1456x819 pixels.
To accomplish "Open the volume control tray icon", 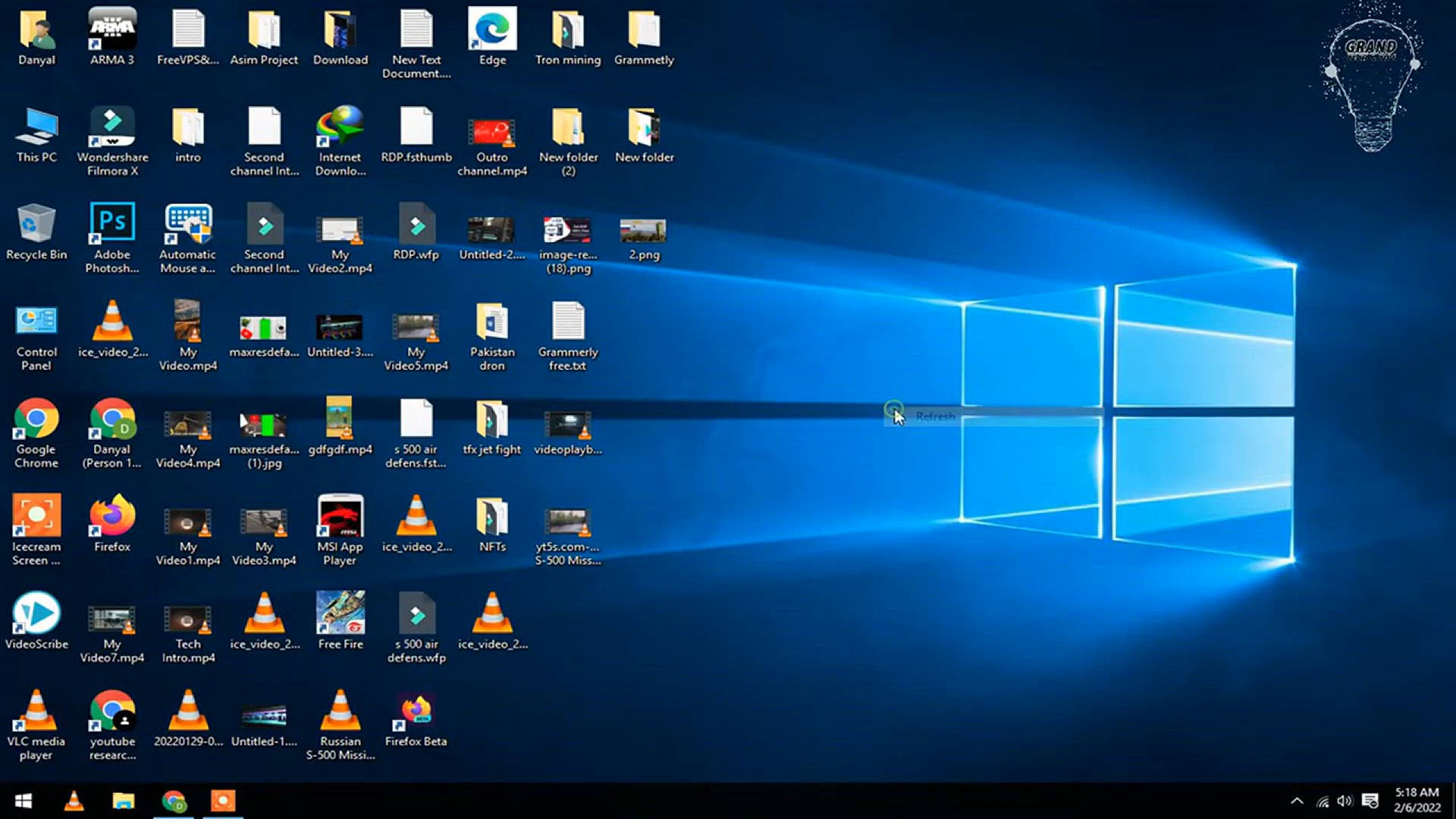I will tap(1345, 801).
